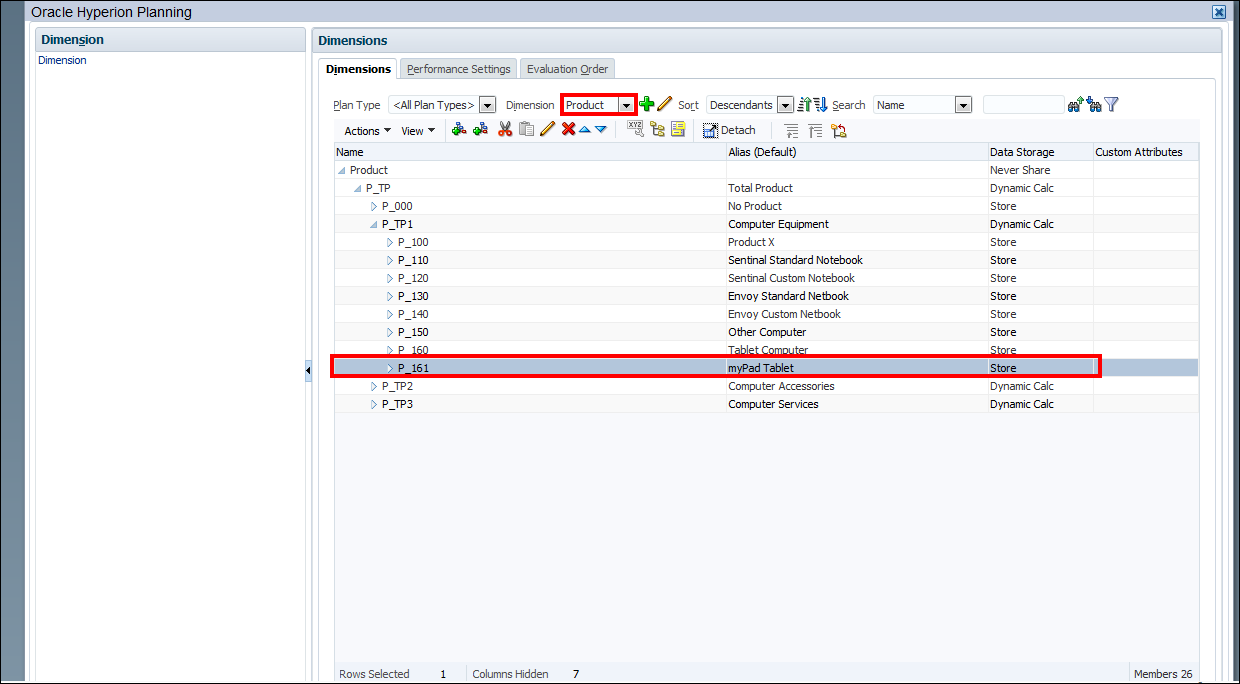1240x684 pixels.
Task: Click the search up binoculars icon
Action: coord(1076,104)
